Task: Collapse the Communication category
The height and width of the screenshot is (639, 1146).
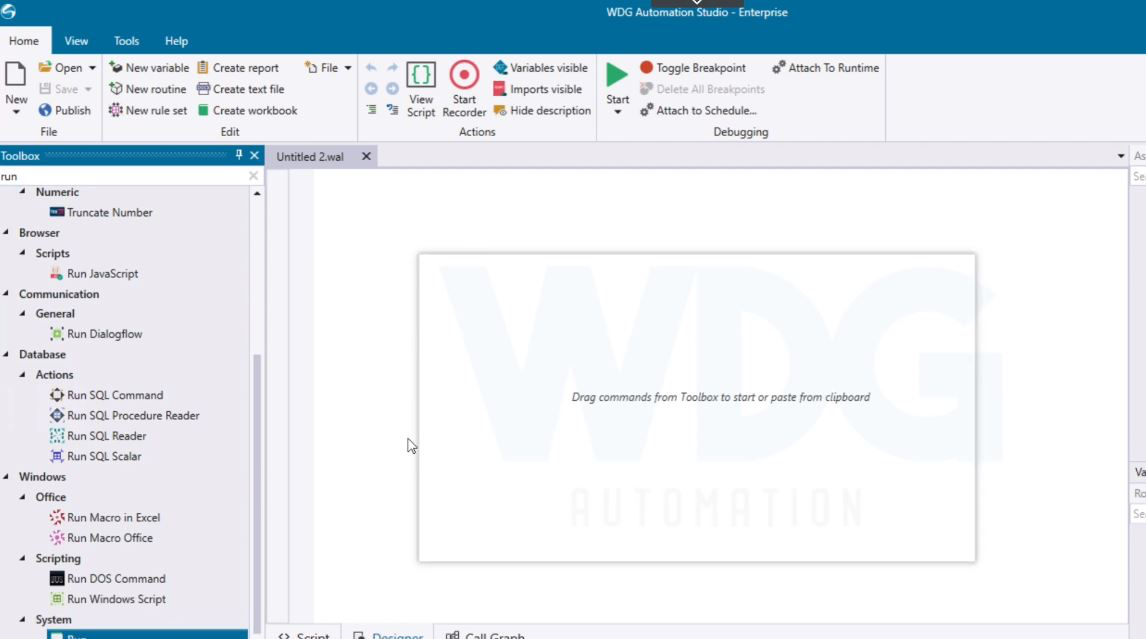Action: tap(7, 293)
